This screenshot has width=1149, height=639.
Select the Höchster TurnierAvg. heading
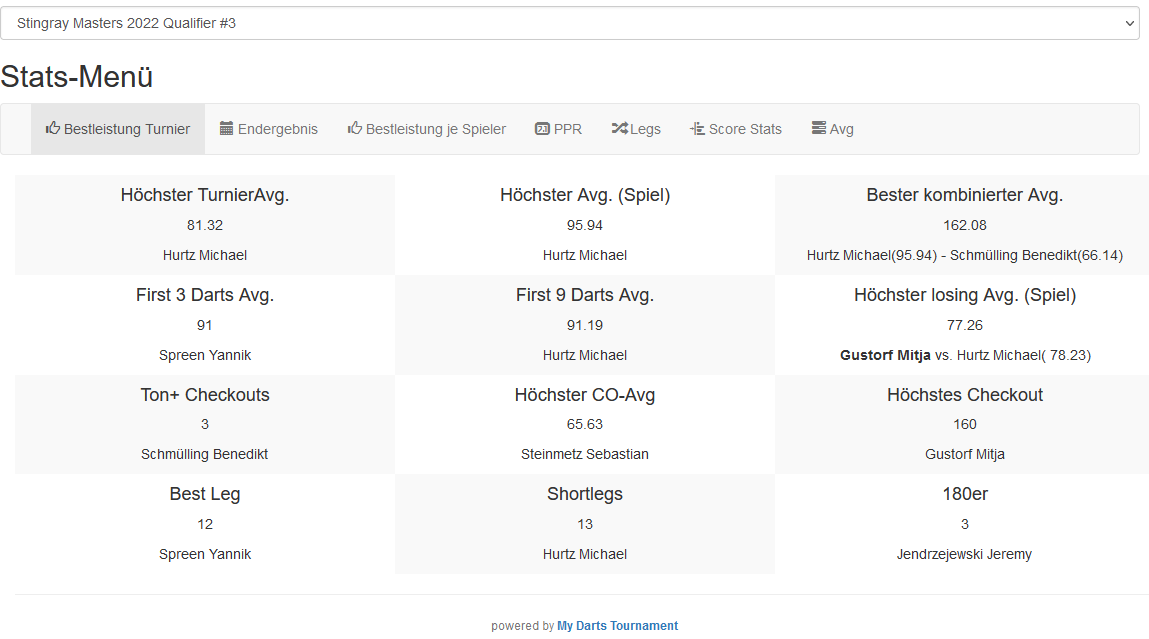click(x=205, y=195)
